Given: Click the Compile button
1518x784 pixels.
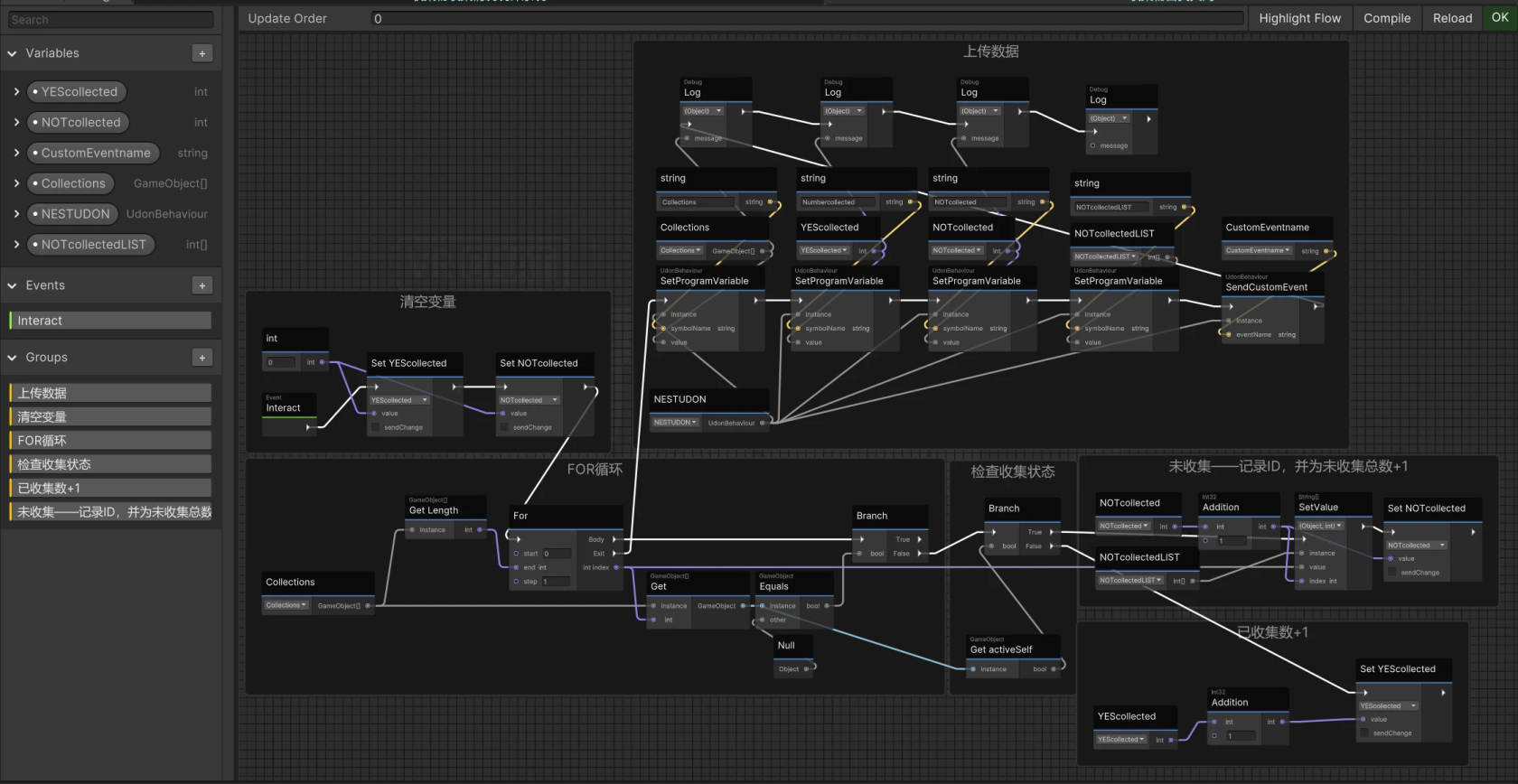Looking at the screenshot, I should click(1387, 18).
